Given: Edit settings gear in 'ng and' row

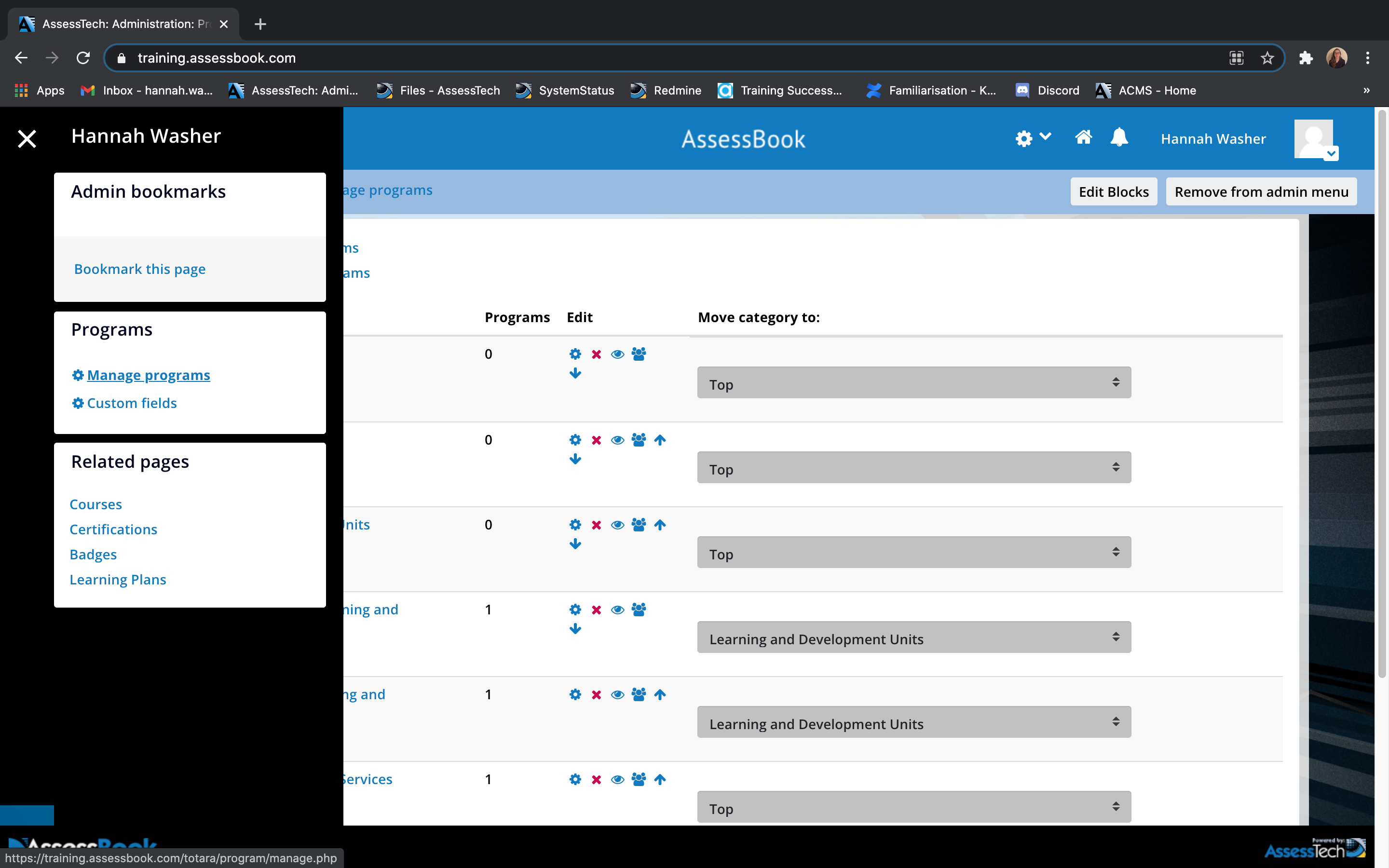Looking at the screenshot, I should (575, 694).
